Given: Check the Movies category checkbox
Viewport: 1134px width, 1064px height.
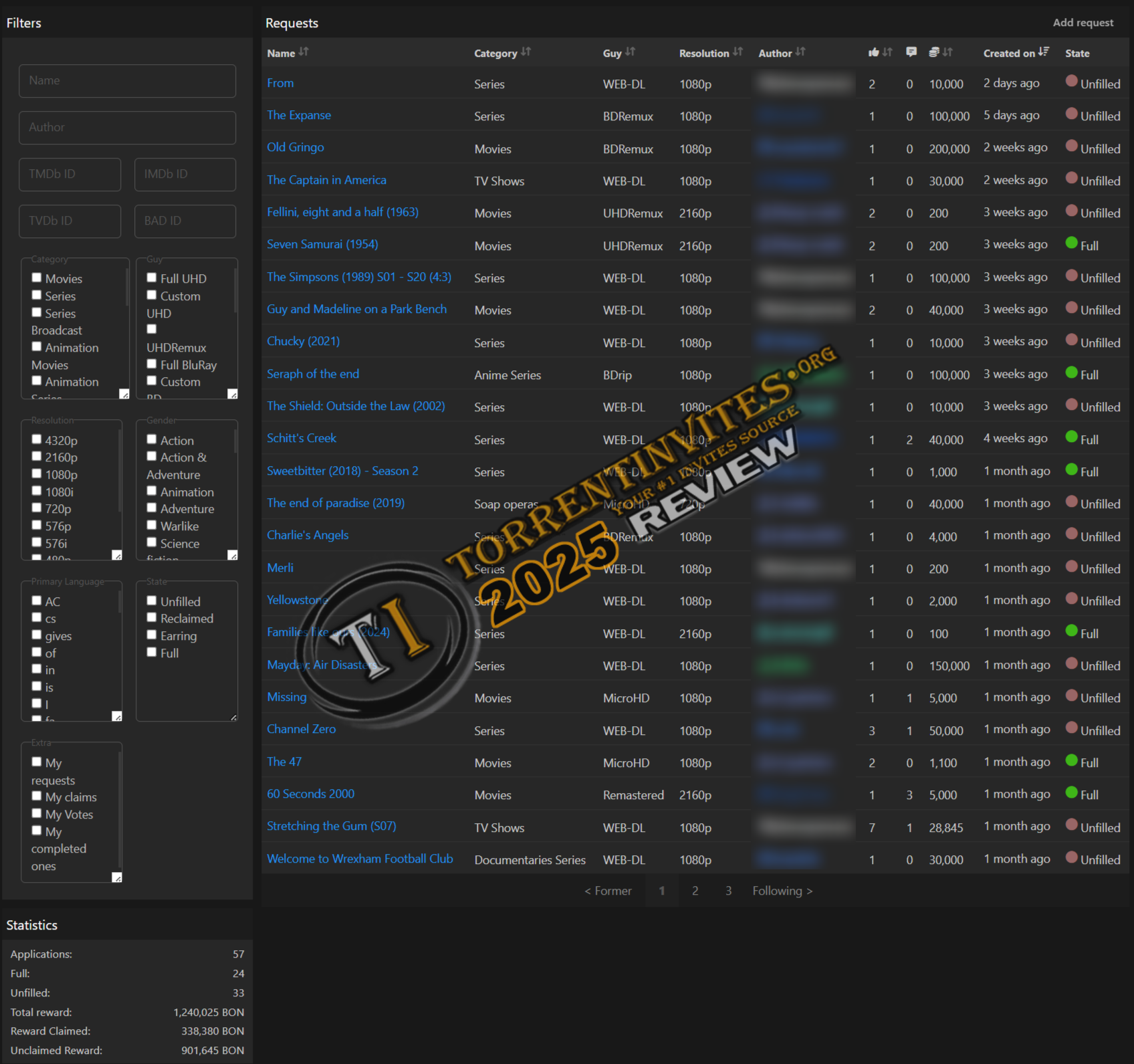Looking at the screenshot, I should pyautogui.click(x=37, y=278).
